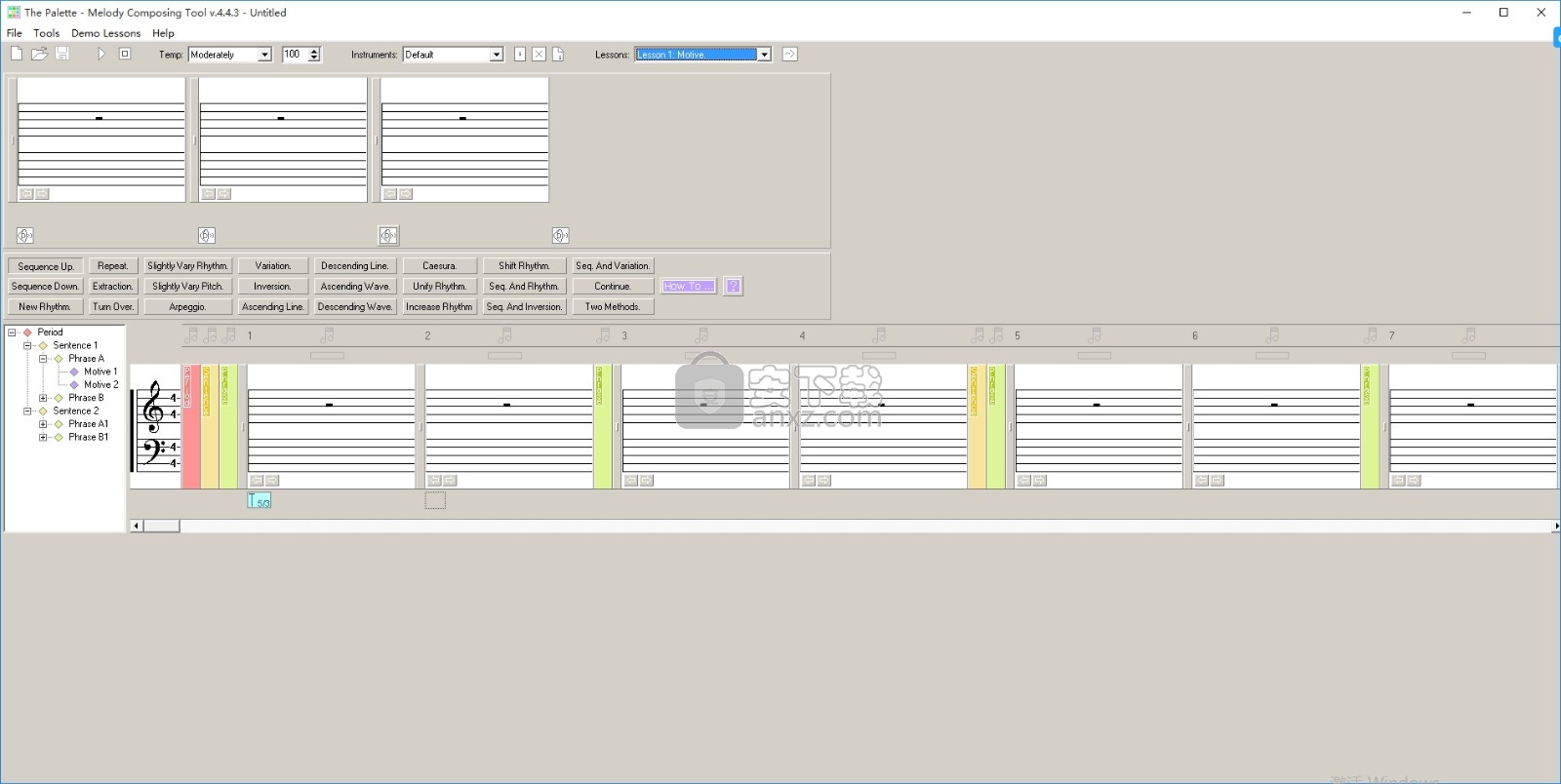Screen dimensions: 1561x784
Task: Click the right arrow in the third palette cell
Action: [406, 194]
